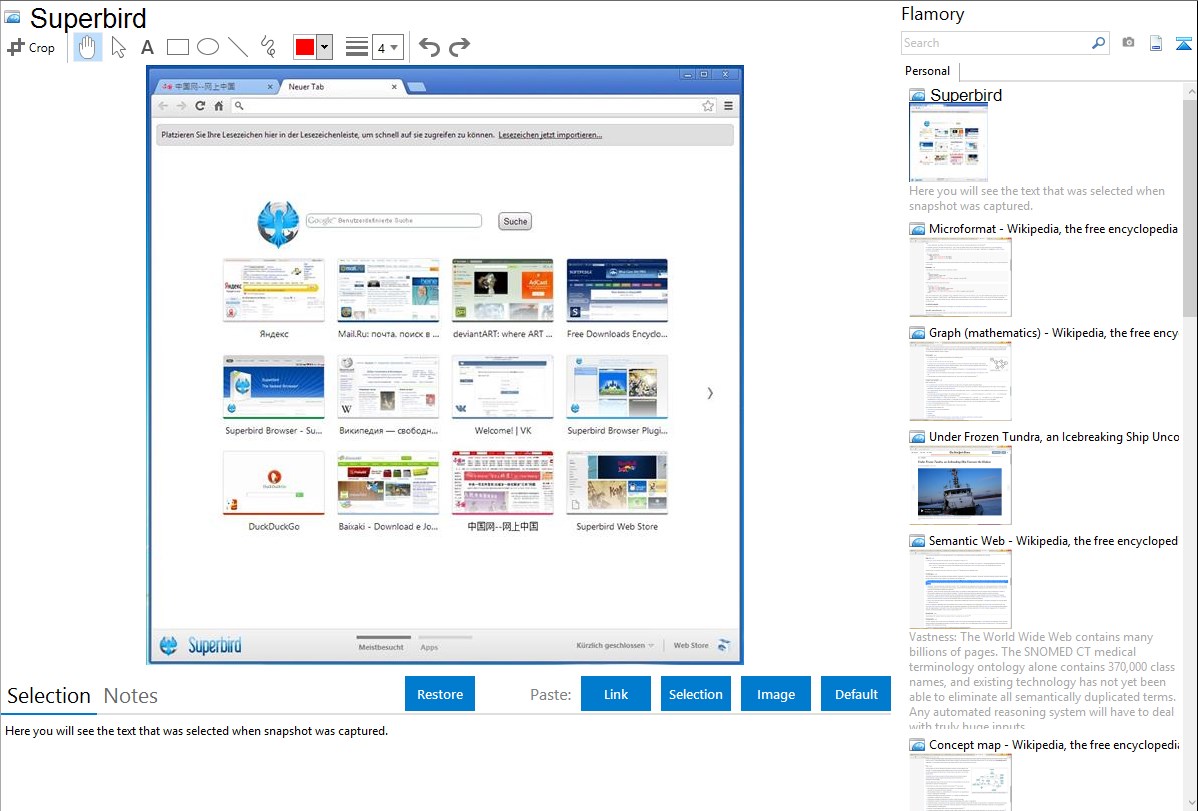Activate the hand pan tool

87,47
